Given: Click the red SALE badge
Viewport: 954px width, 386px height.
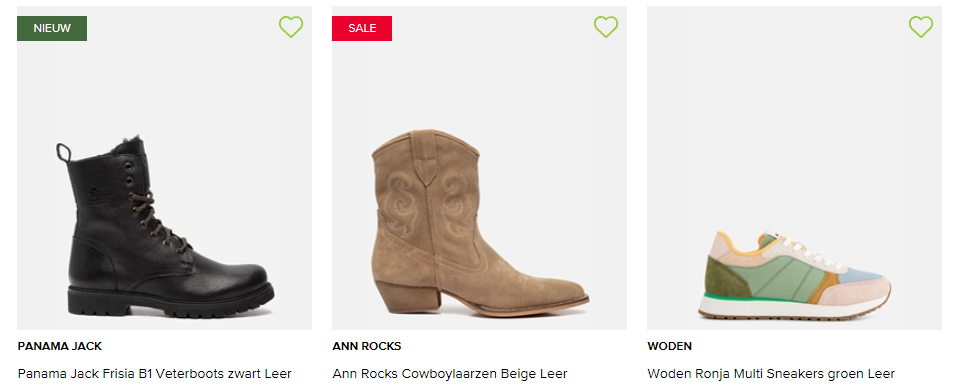Looking at the screenshot, I should click(361, 28).
